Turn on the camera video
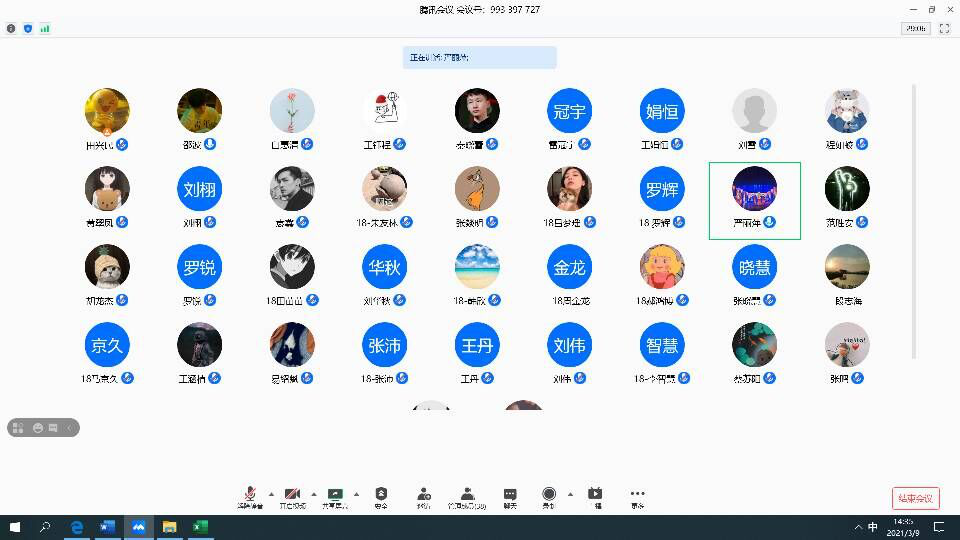The width and height of the screenshot is (960, 540). 292,494
